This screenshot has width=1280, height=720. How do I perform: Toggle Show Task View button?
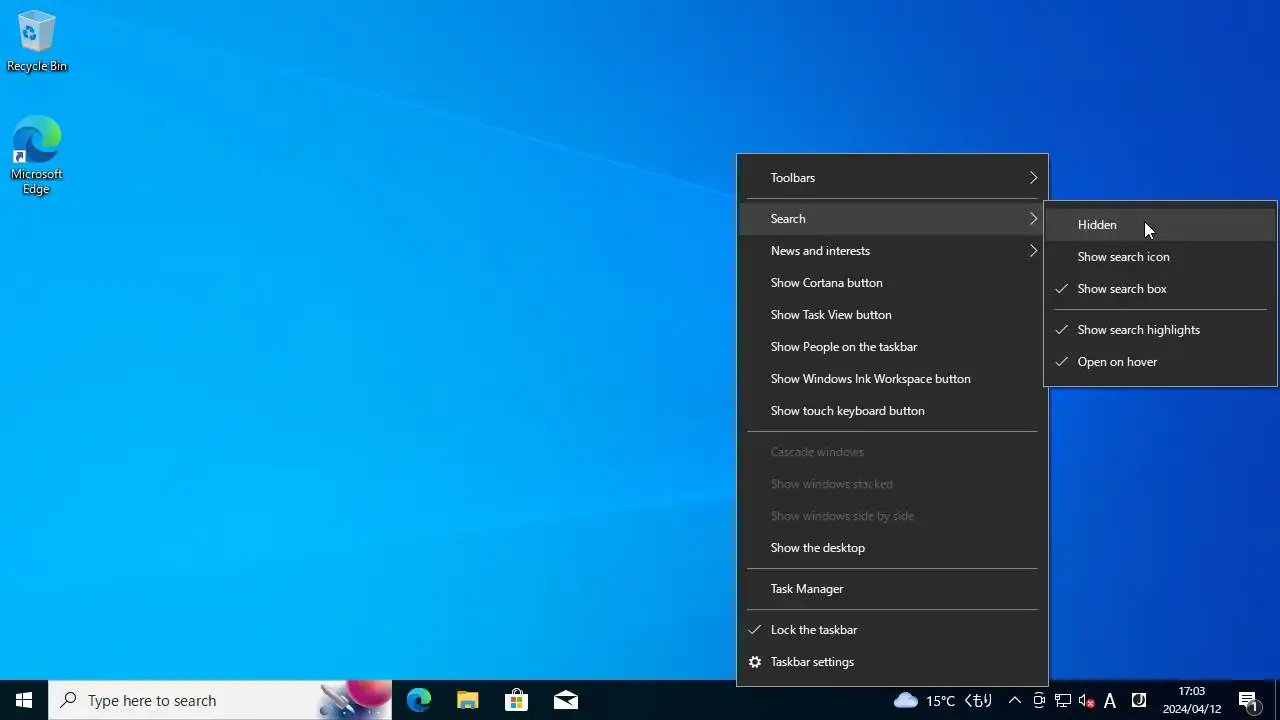tap(892, 315)
